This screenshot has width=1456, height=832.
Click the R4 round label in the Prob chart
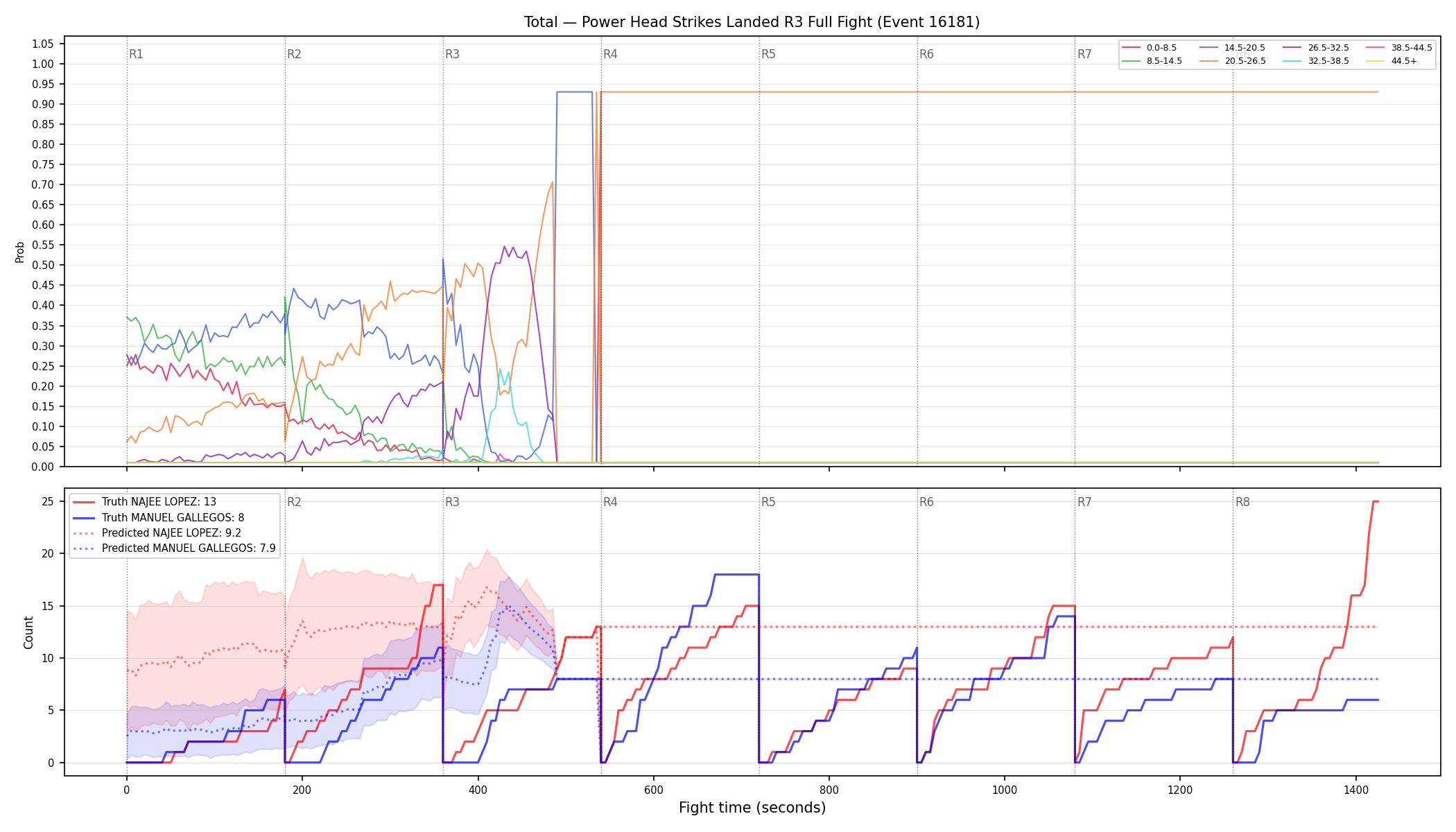click(x=610, y=54)
